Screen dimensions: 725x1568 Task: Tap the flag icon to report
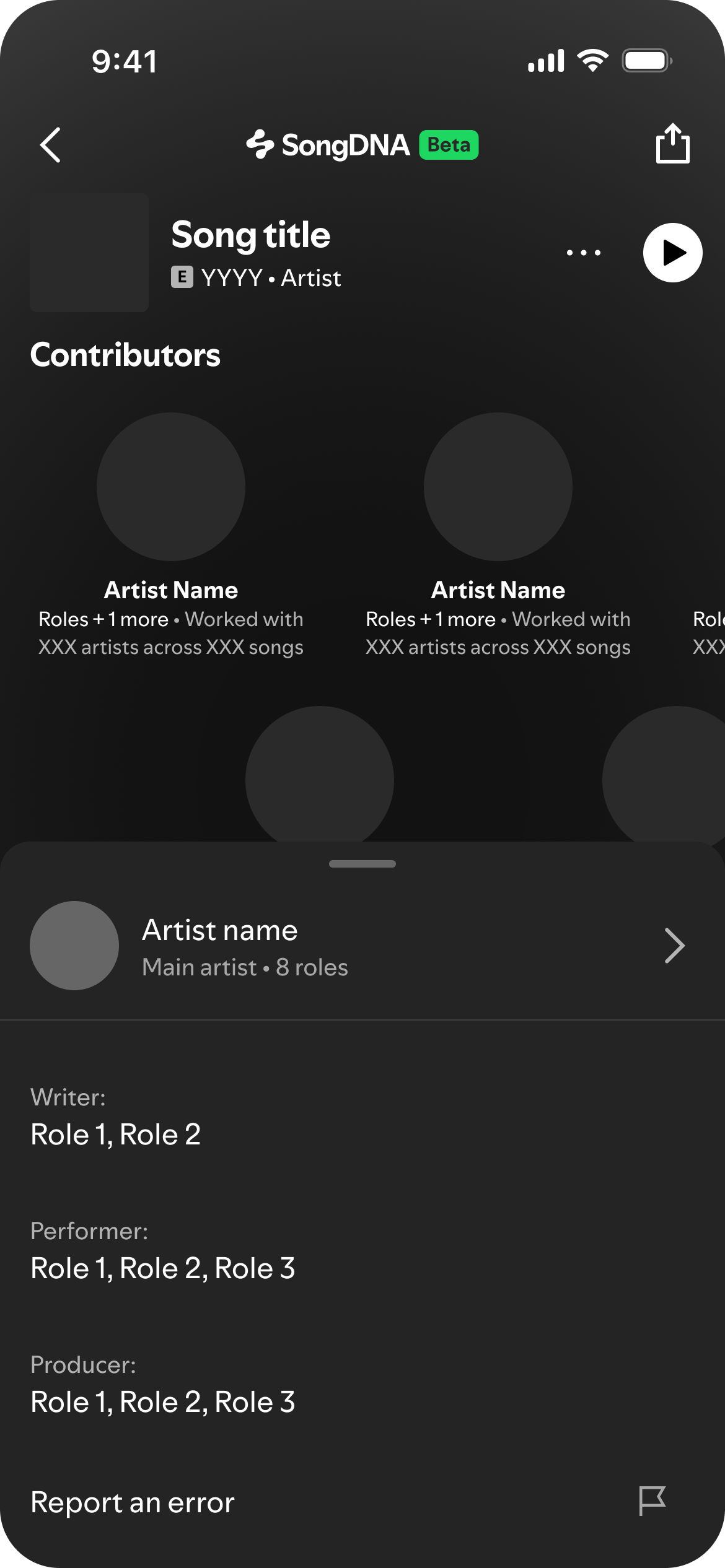pyautogui.click(x=652, y=1501)
